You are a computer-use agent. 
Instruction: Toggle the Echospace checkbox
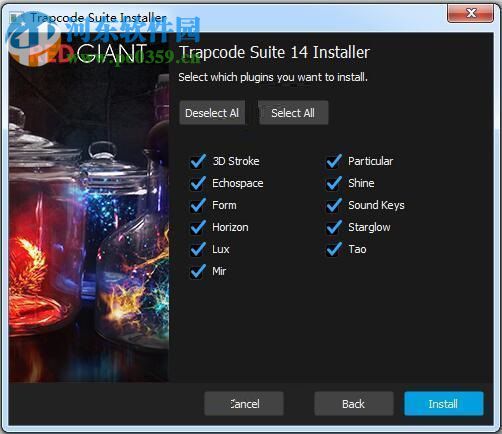coord(198,183)
